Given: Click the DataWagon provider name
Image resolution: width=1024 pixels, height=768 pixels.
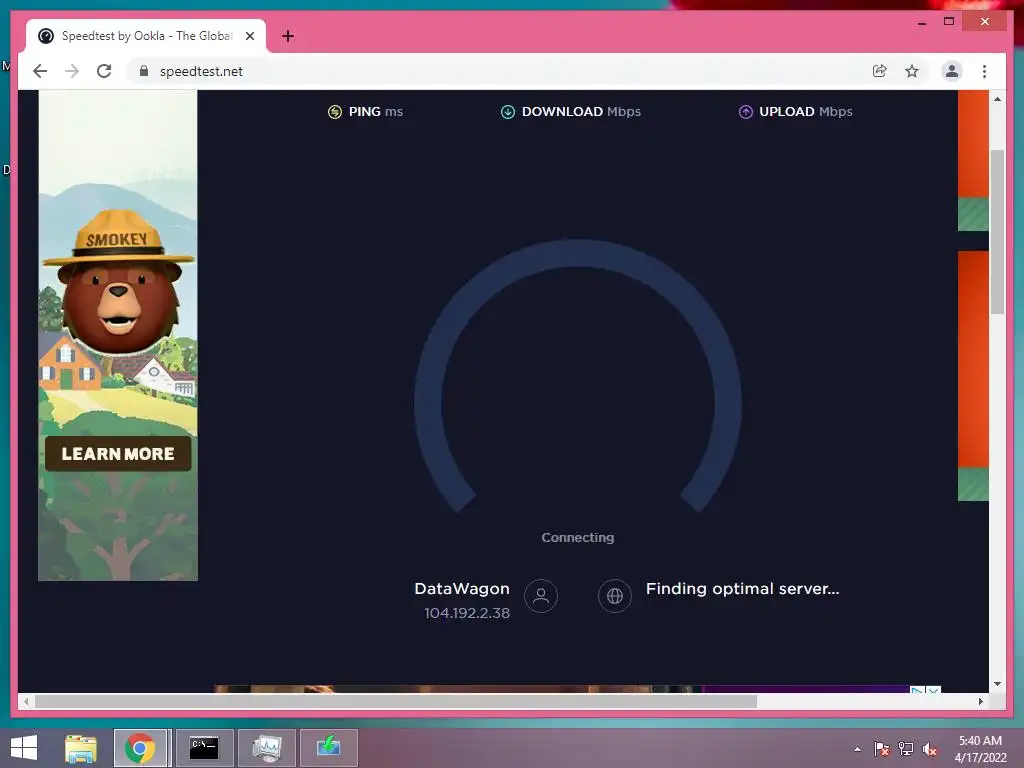Looking at the screenshot, I should [x=462, y=588].
